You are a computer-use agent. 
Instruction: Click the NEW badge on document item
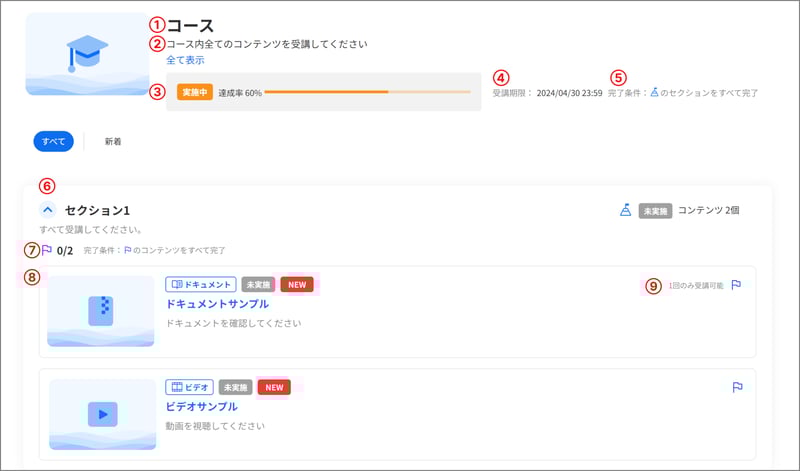(x=297, y=284)
